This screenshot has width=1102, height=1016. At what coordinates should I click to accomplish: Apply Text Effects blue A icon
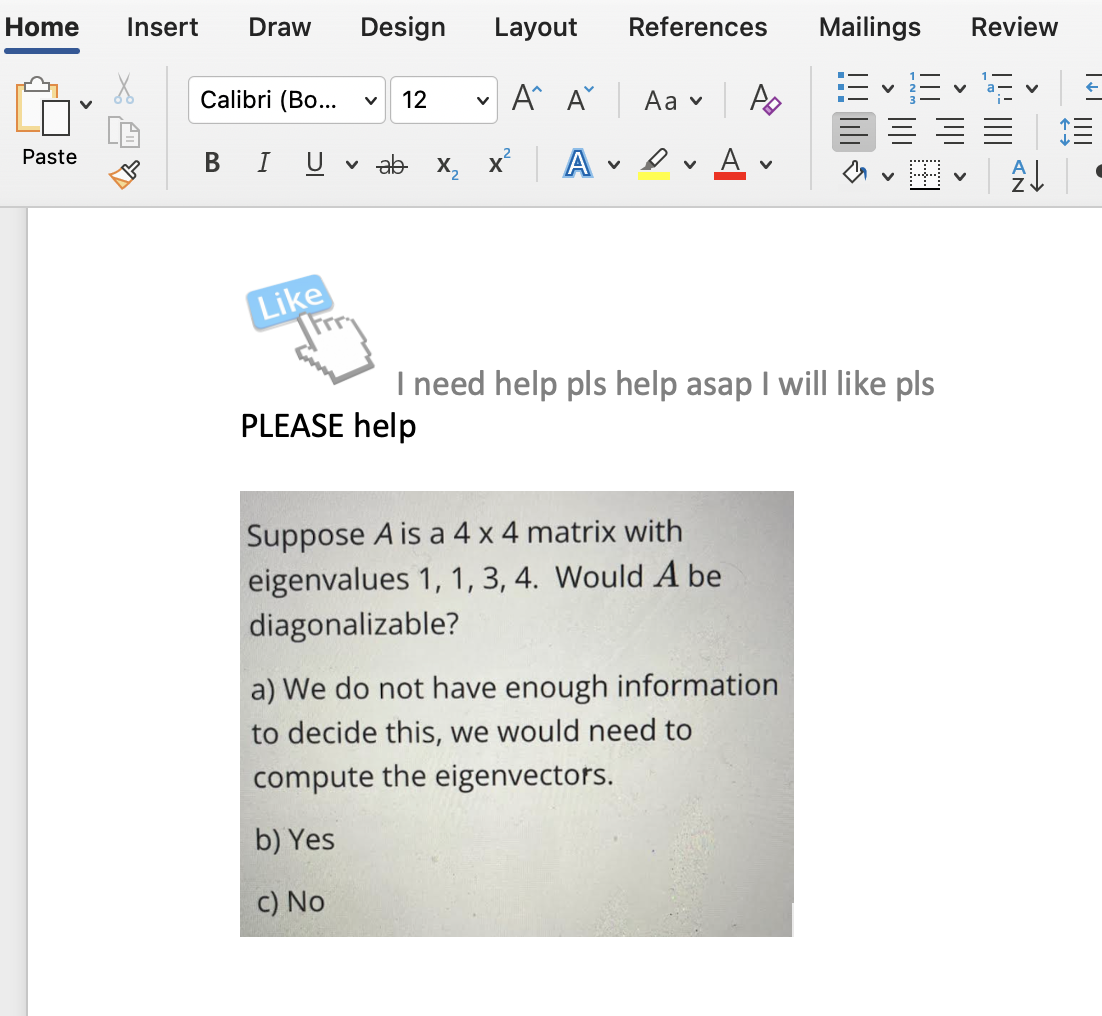pos(578,164)
